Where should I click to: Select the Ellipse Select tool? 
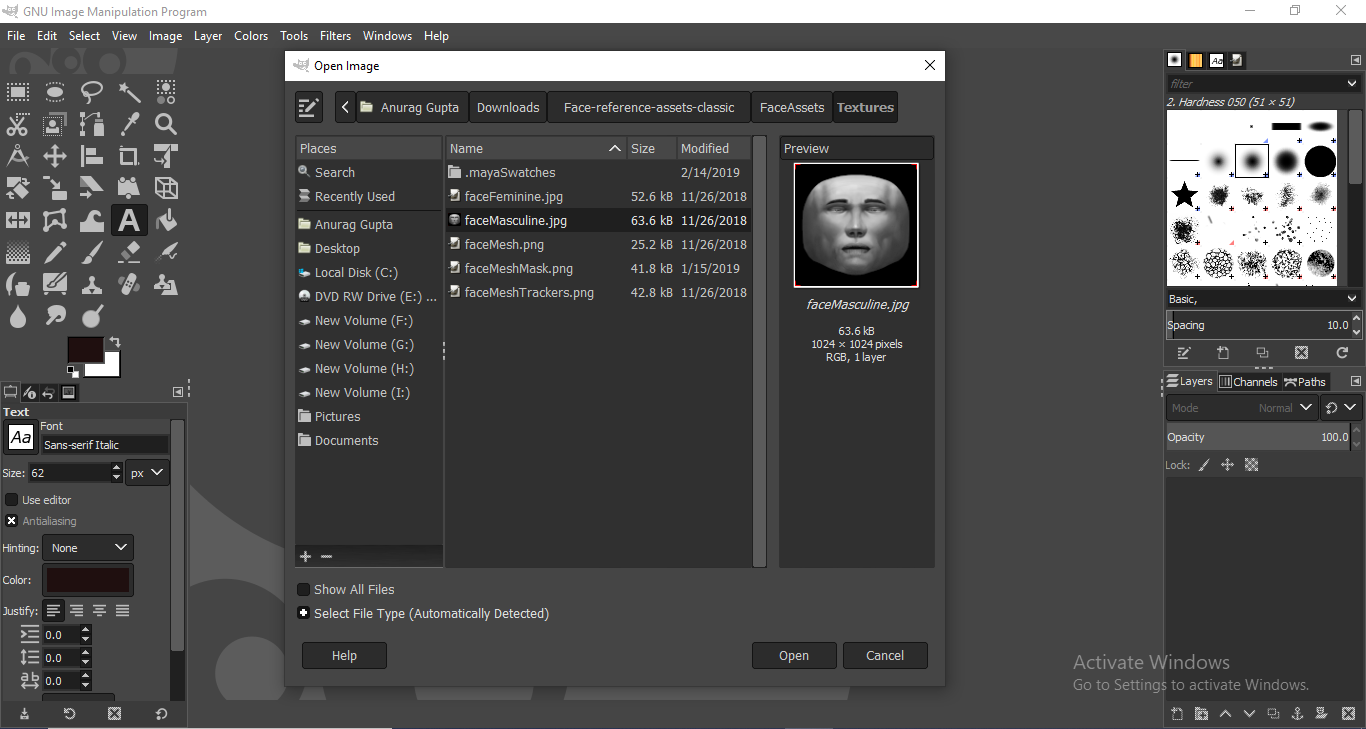[x=55, y=93]
